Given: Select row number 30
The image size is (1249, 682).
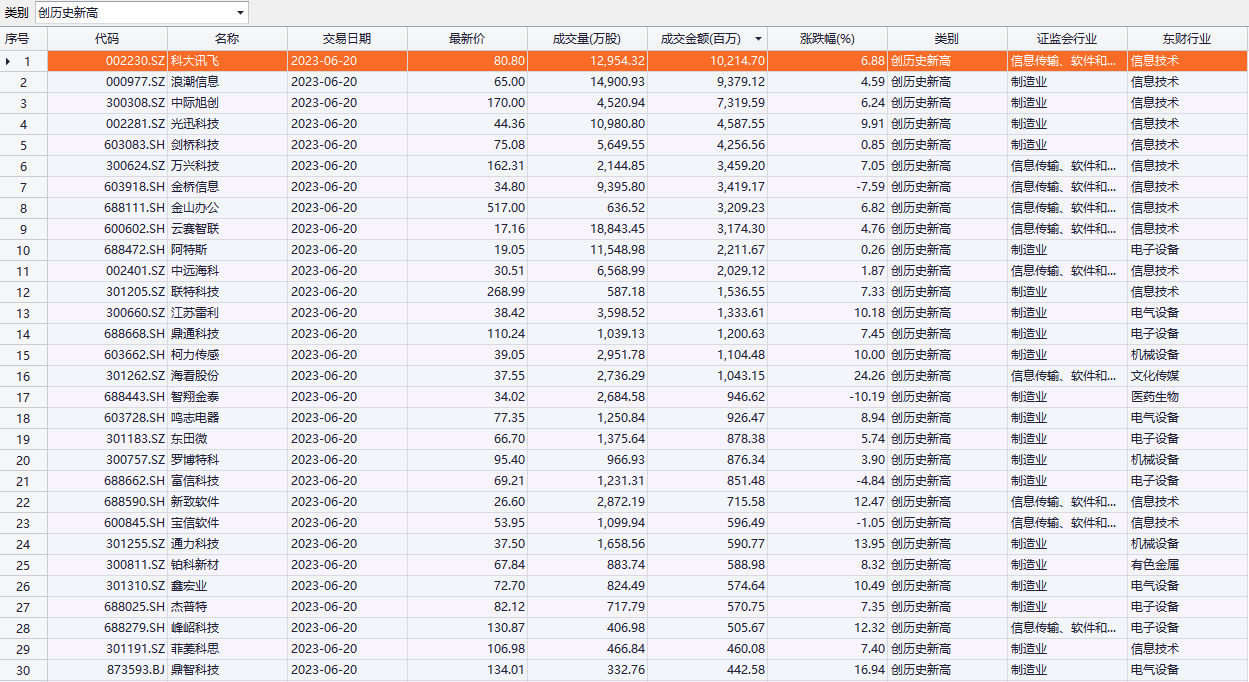Looking at the screenshot, I should click(23, 670).
